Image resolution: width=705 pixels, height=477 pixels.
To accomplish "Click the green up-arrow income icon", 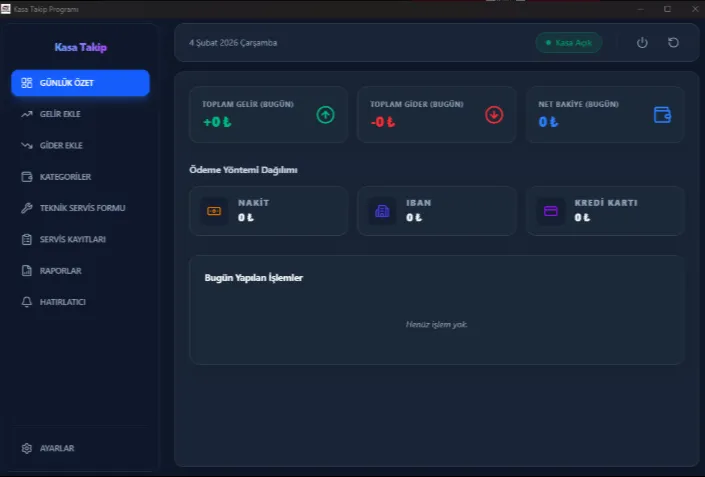I will click(x=325, y=115).
